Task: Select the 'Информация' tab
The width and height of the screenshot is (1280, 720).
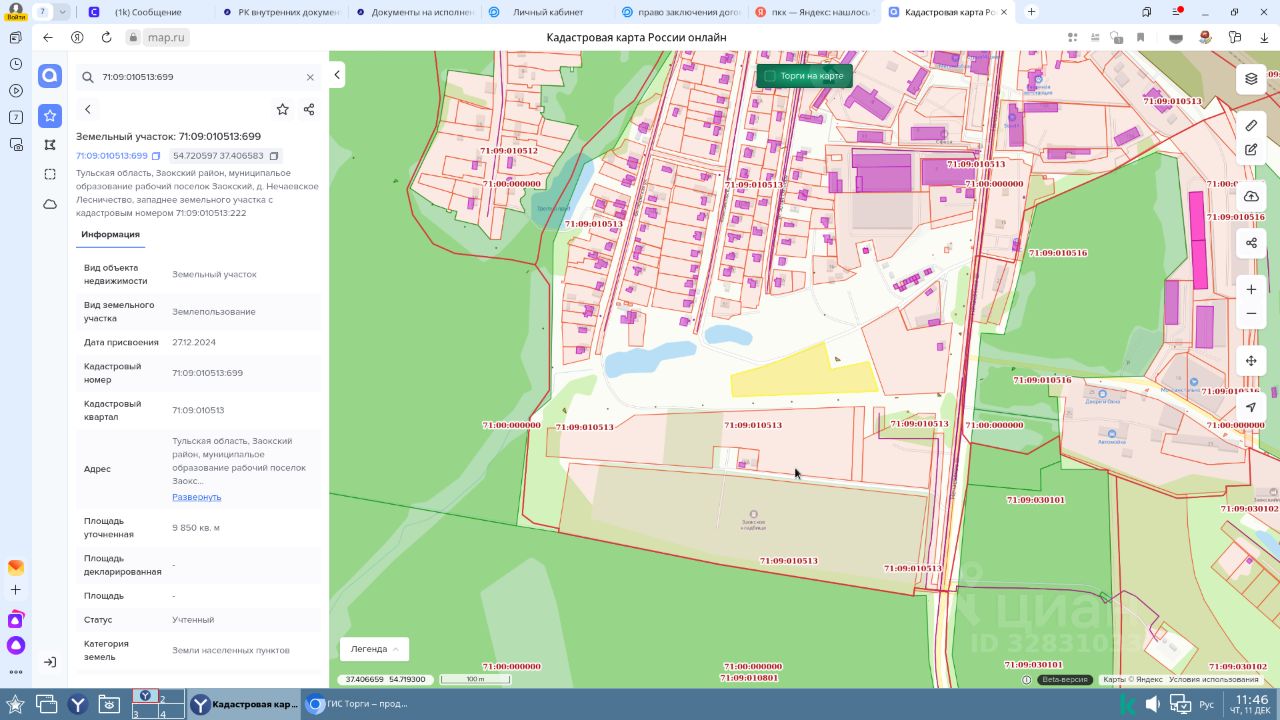Action: [x=110, y=234]
